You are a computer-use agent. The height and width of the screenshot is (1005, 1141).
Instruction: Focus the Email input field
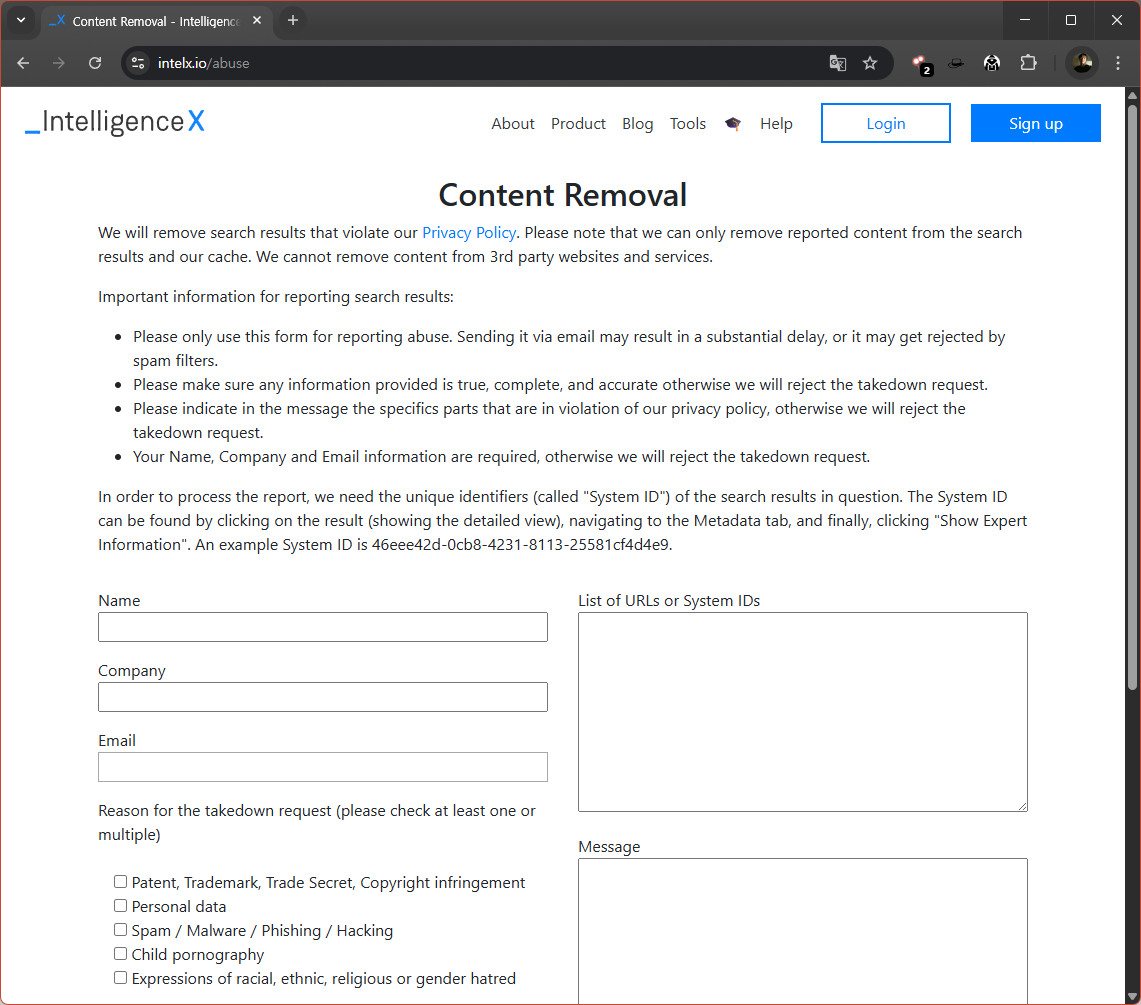tap(323, 767)
